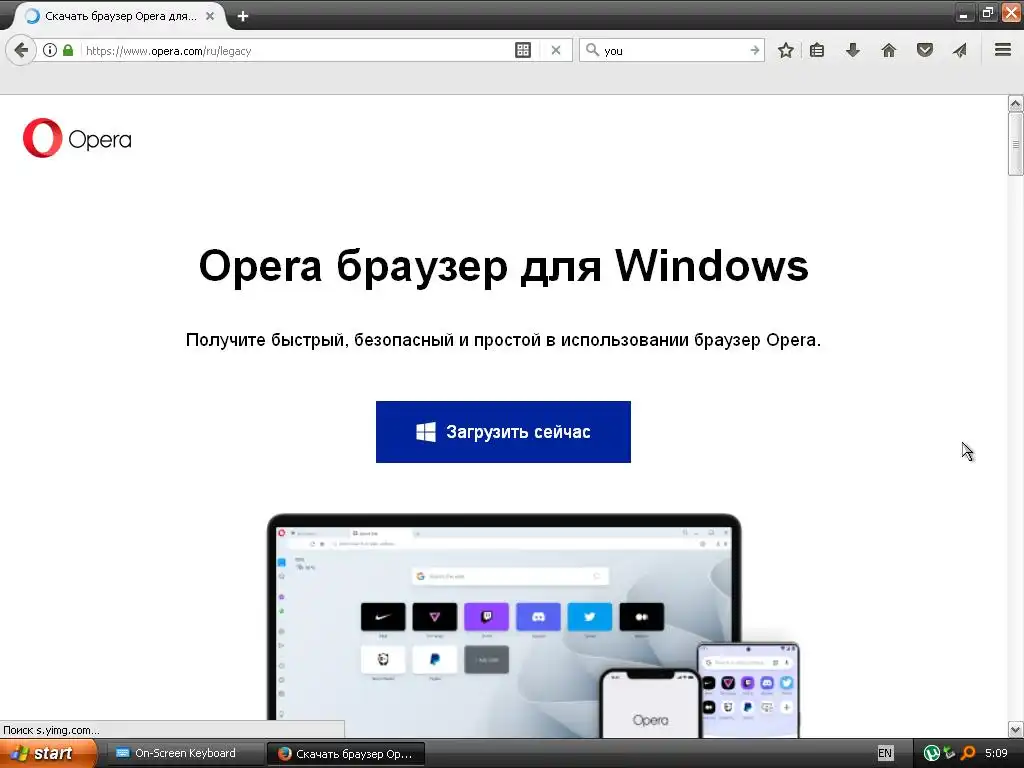Screen dimensions: 1024x768
Task: Click the Opera logo on the page
Action: (77, 138)
